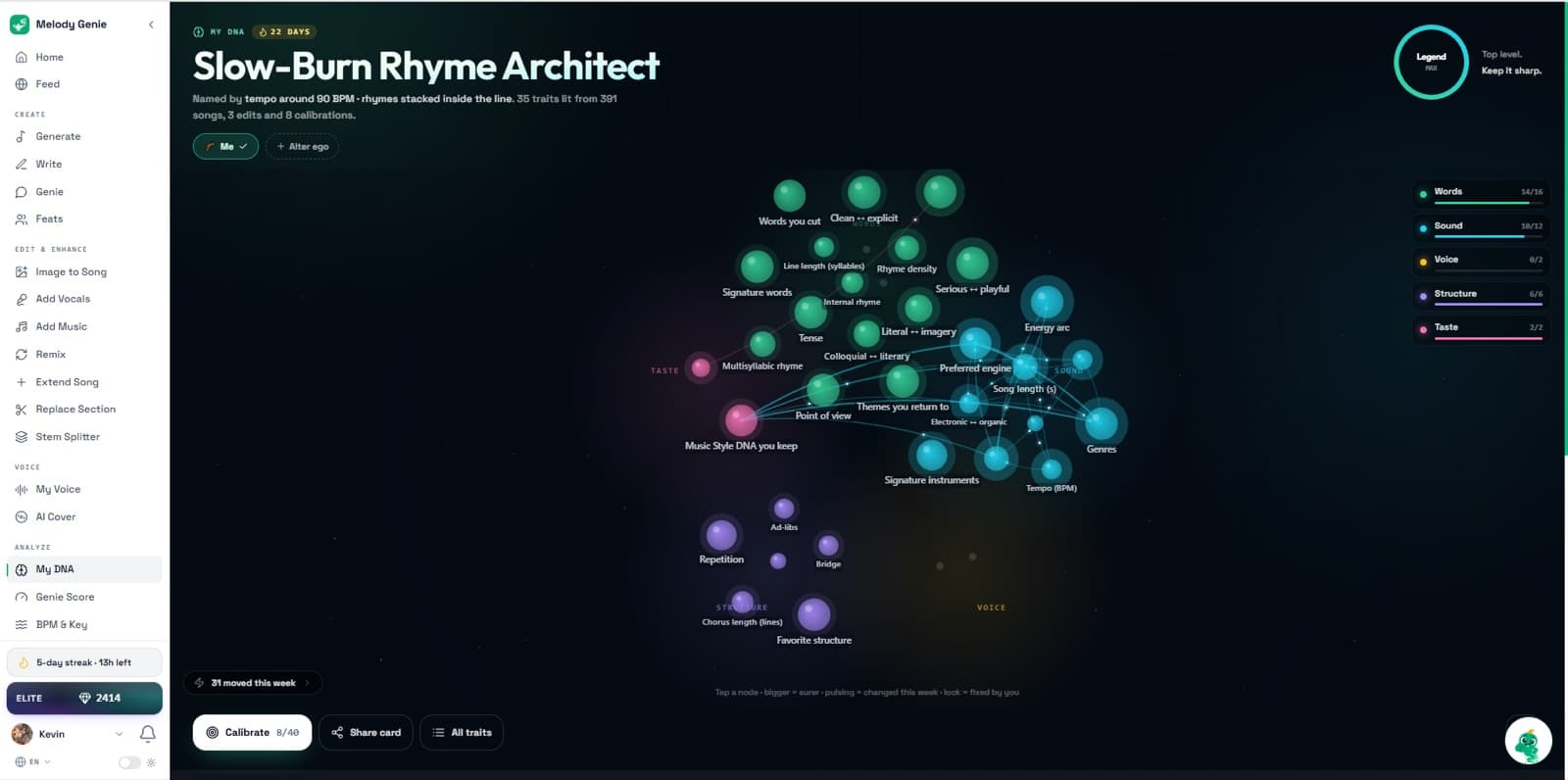The width and height of the screenshot is (1568, 780).
Task: Click the Add Vocals microphone icon
Action: (22, 299)
